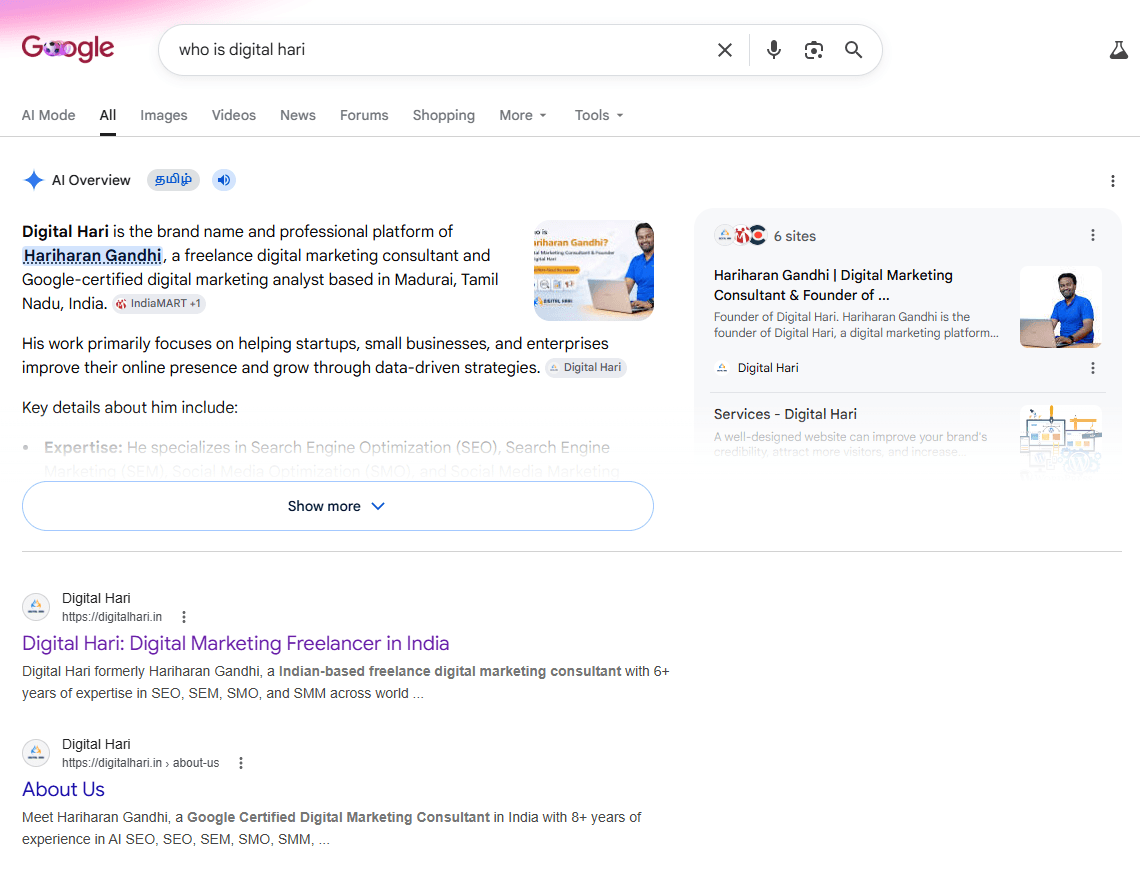Open Digital Marketing Freelancer in India result
This screenshot has height=871, width=1140.
[236, 643]
